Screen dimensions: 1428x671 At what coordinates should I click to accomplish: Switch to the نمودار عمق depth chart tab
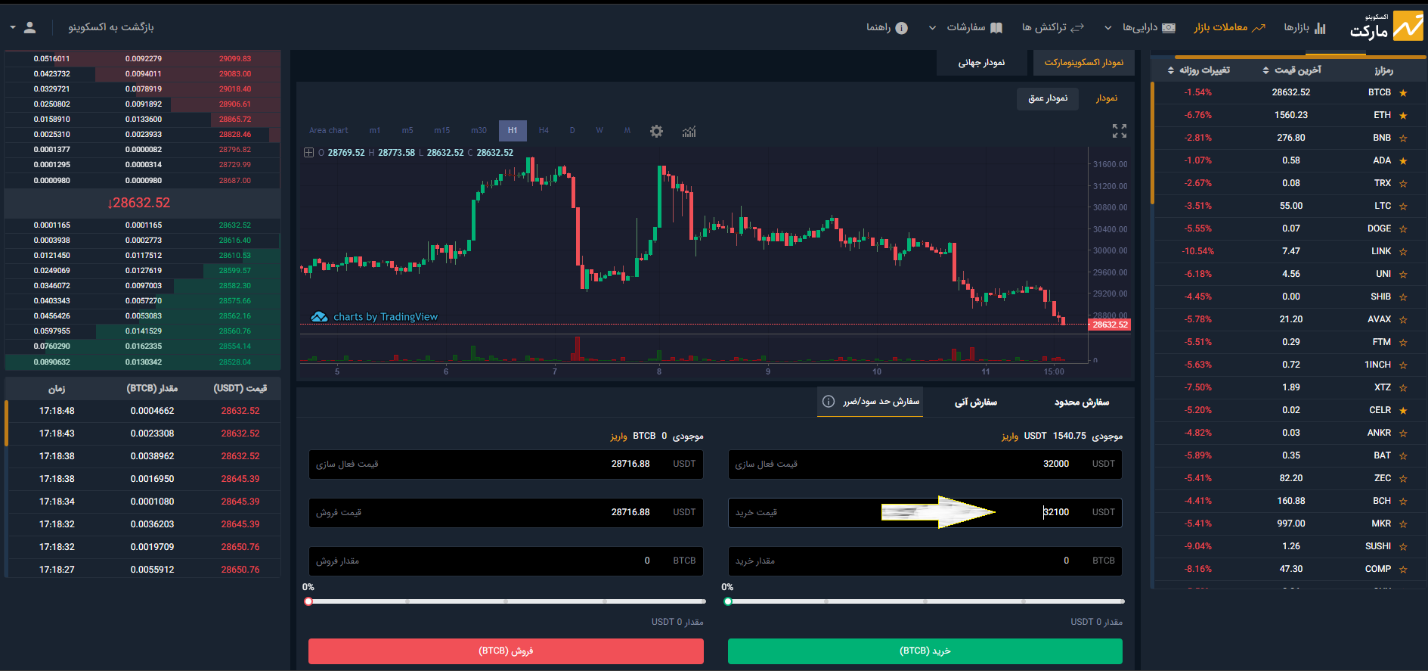point(1047,98)
